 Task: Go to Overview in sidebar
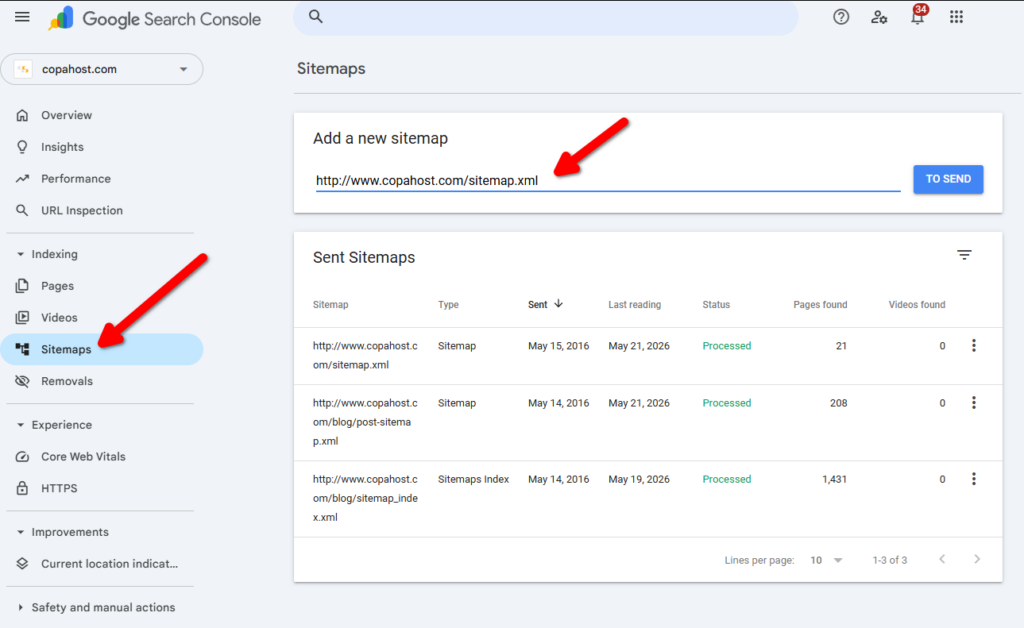point(67,115)
